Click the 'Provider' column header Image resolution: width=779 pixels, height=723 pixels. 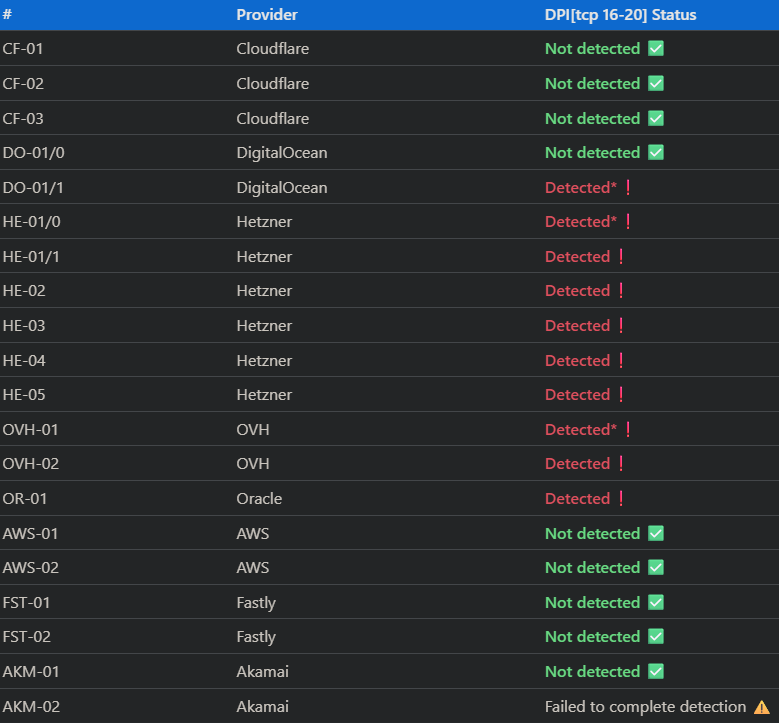[267, 15]
